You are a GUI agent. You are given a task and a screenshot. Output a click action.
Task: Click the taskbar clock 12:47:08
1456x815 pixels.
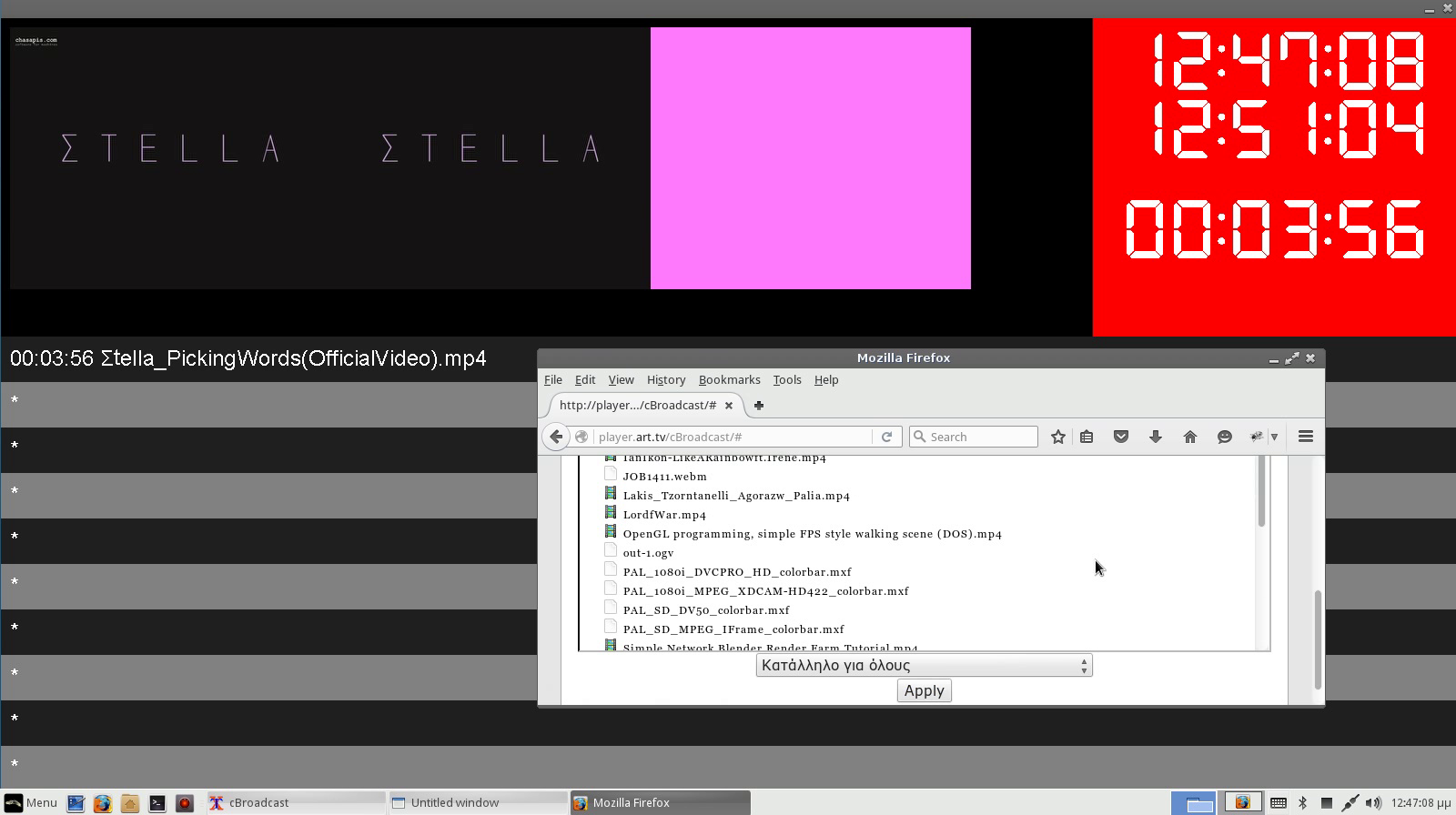[x=1421, y=803]
